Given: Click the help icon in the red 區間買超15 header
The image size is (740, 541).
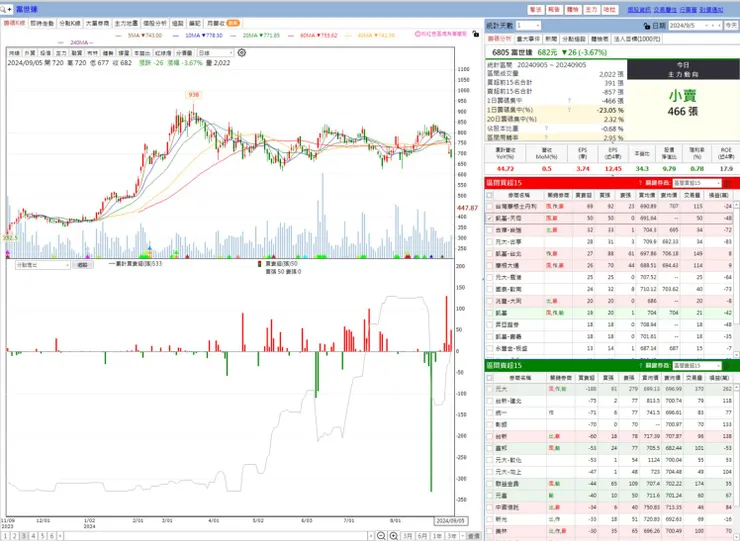Looking at the screenshot, I should pos(640,183).
